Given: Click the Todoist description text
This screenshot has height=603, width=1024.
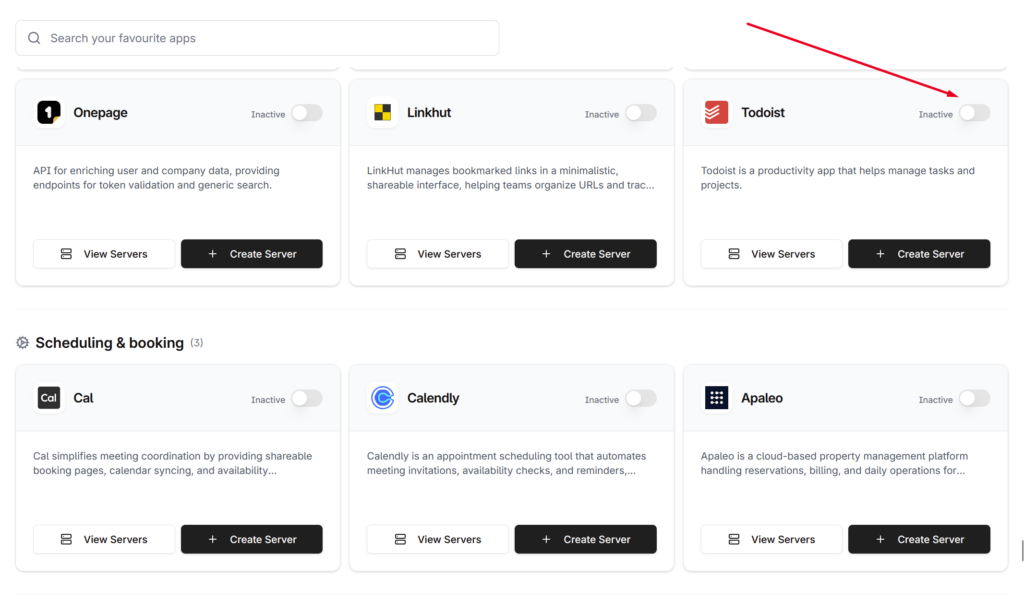Looking at the screenshot, I should tap(837, 178).
